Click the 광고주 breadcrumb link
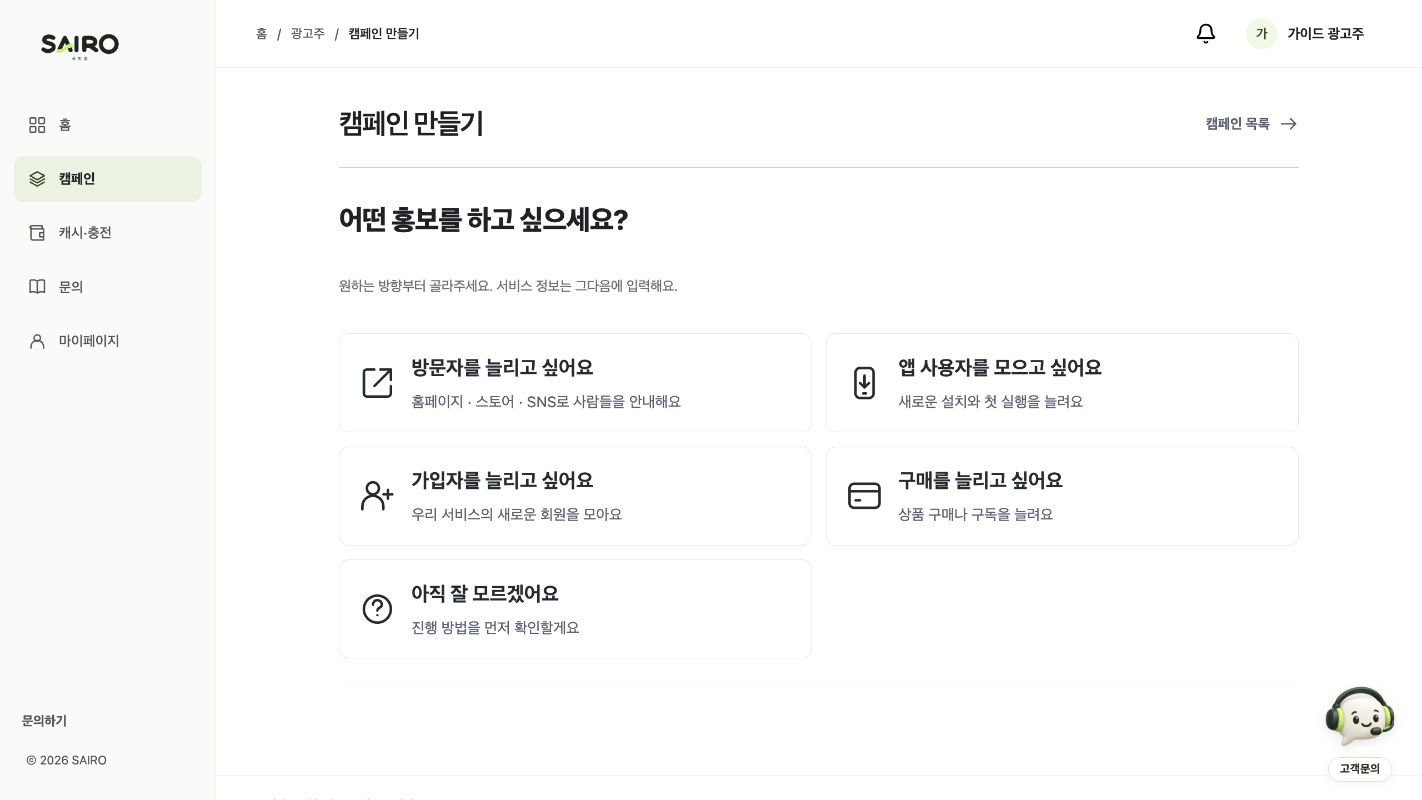This screenshot has height=800, width=1422. 308,34
